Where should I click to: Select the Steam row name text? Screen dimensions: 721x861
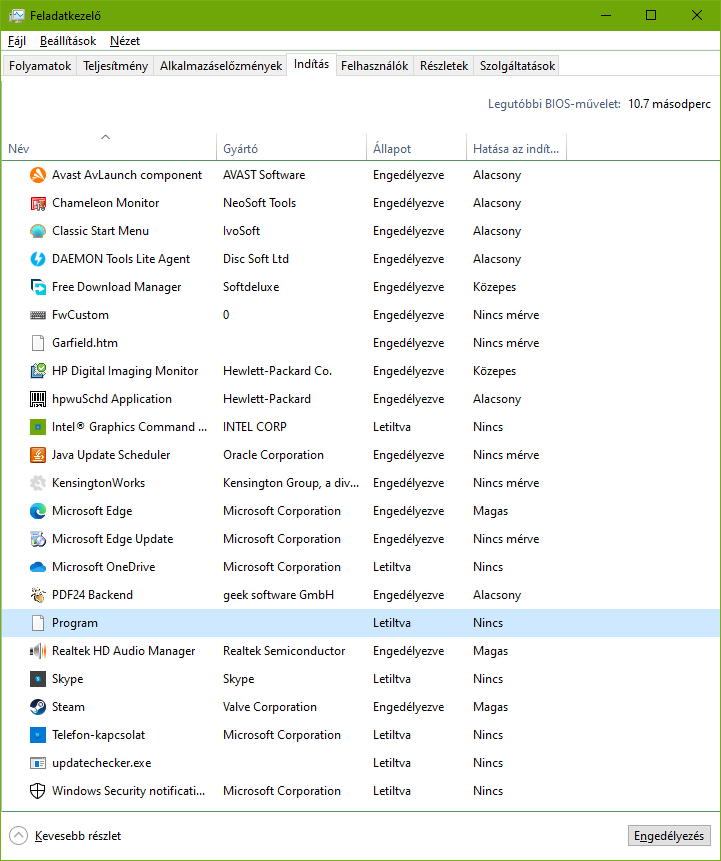coord(68,707)
